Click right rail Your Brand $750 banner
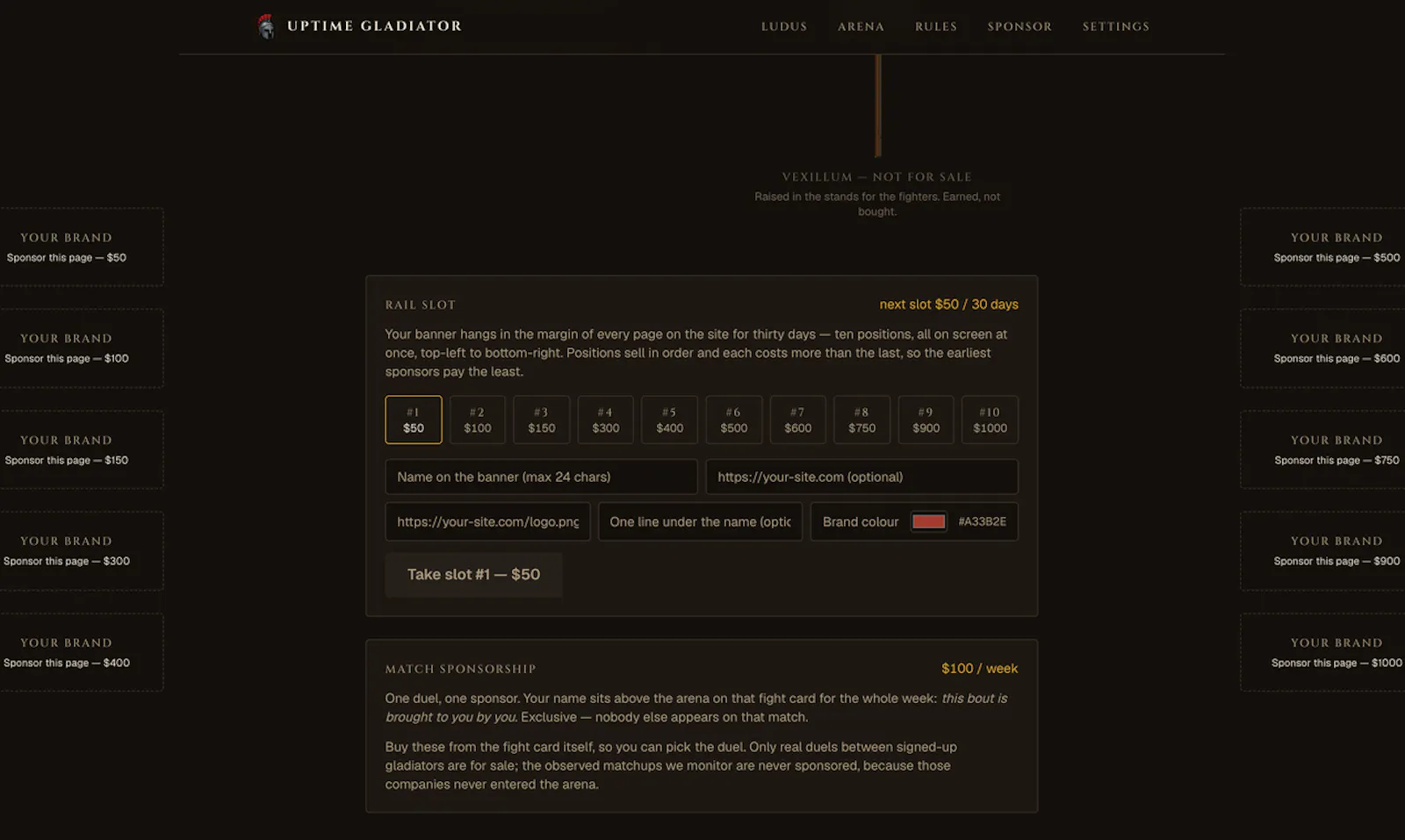Screen dimensions: 1405x840 pyautogui.click(x=1322, y=449)
